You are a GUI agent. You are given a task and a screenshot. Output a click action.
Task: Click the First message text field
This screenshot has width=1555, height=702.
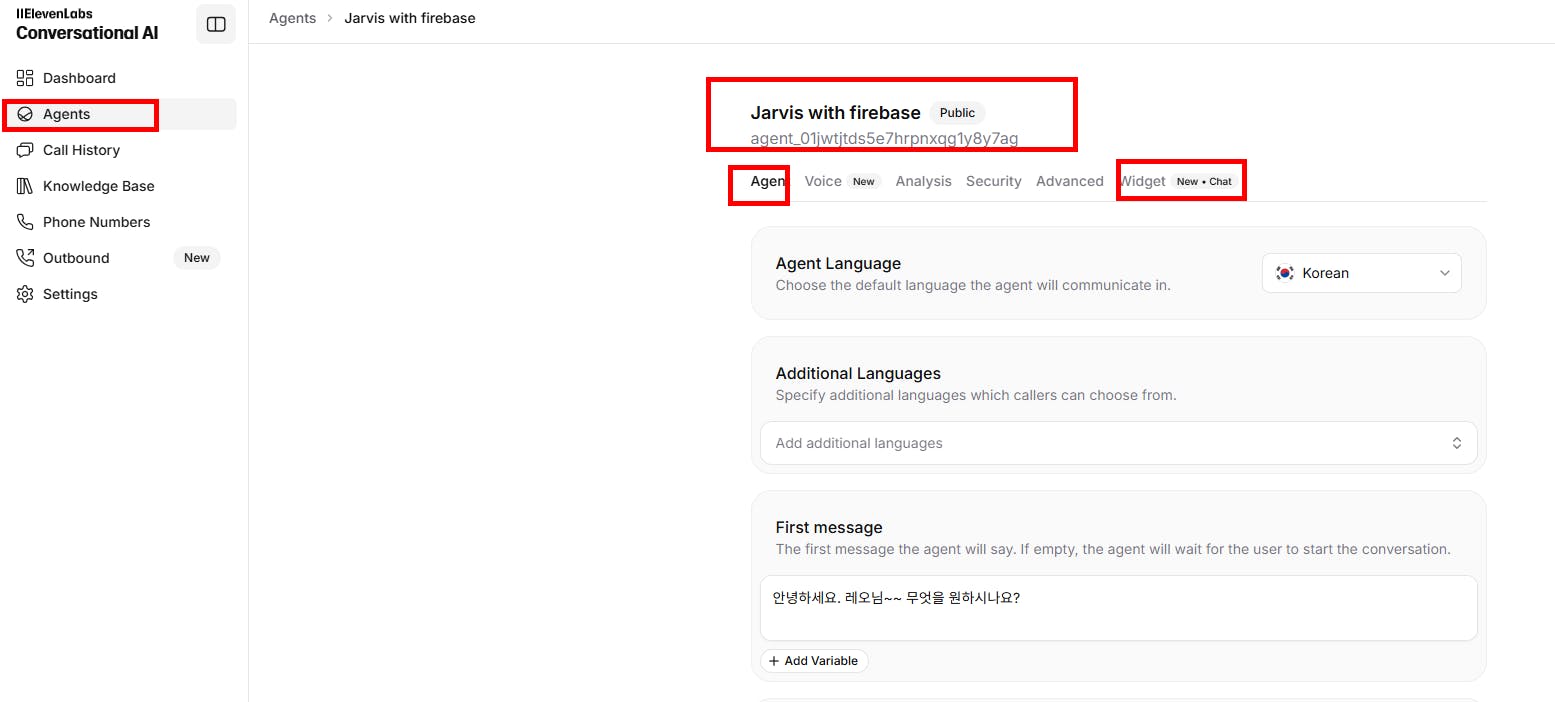[1118, 608]
